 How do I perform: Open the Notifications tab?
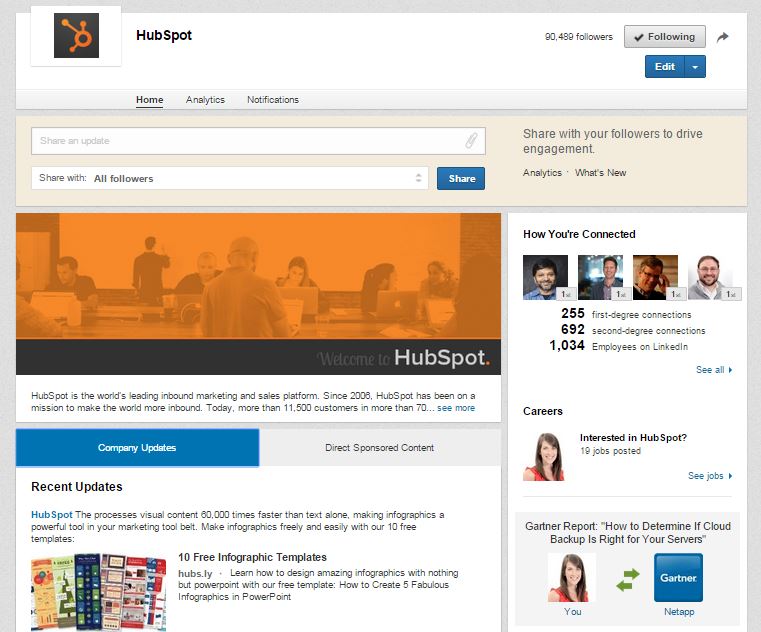pos(273,100)
